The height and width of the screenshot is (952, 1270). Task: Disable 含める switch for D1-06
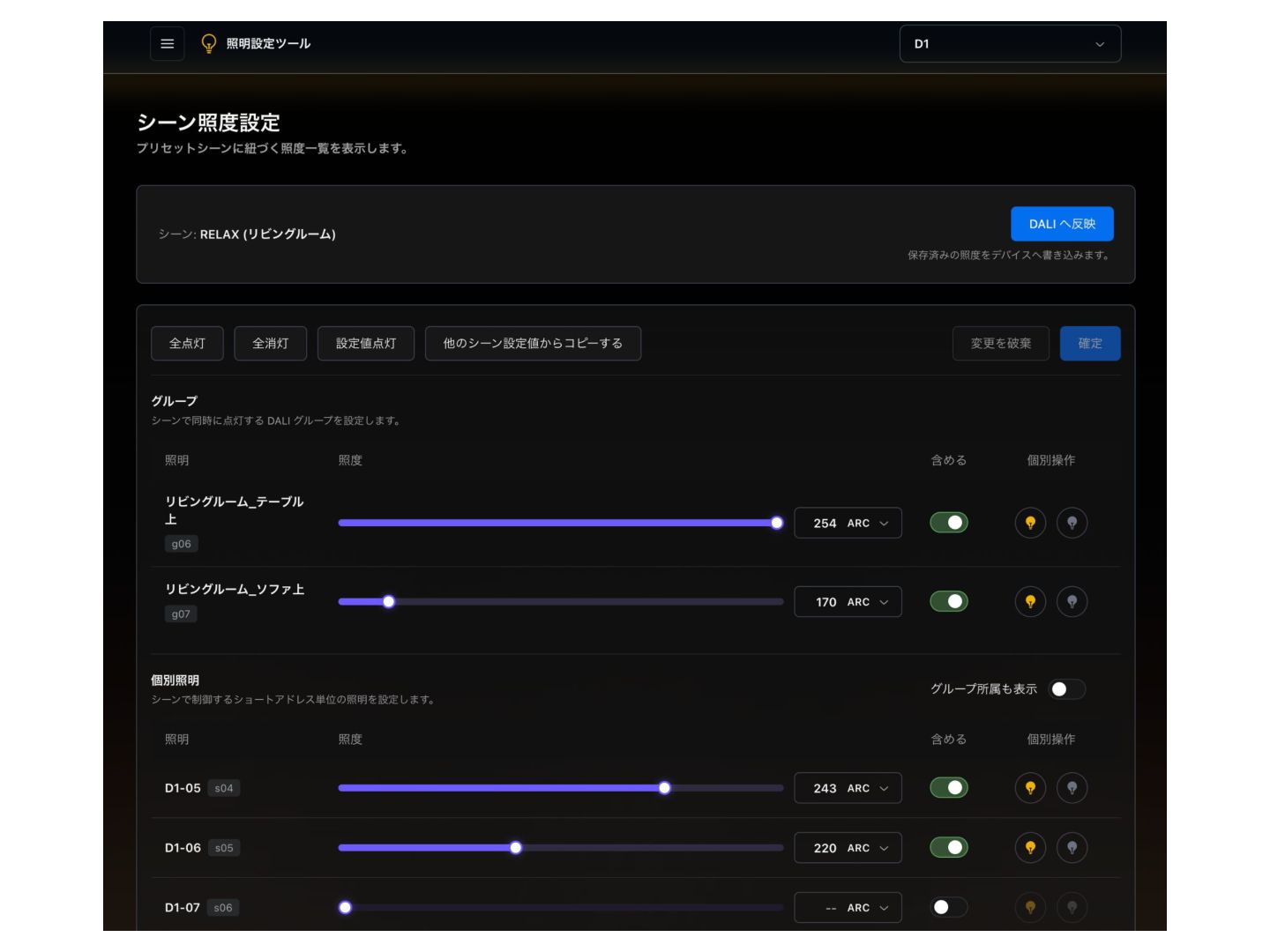point(949,848)
